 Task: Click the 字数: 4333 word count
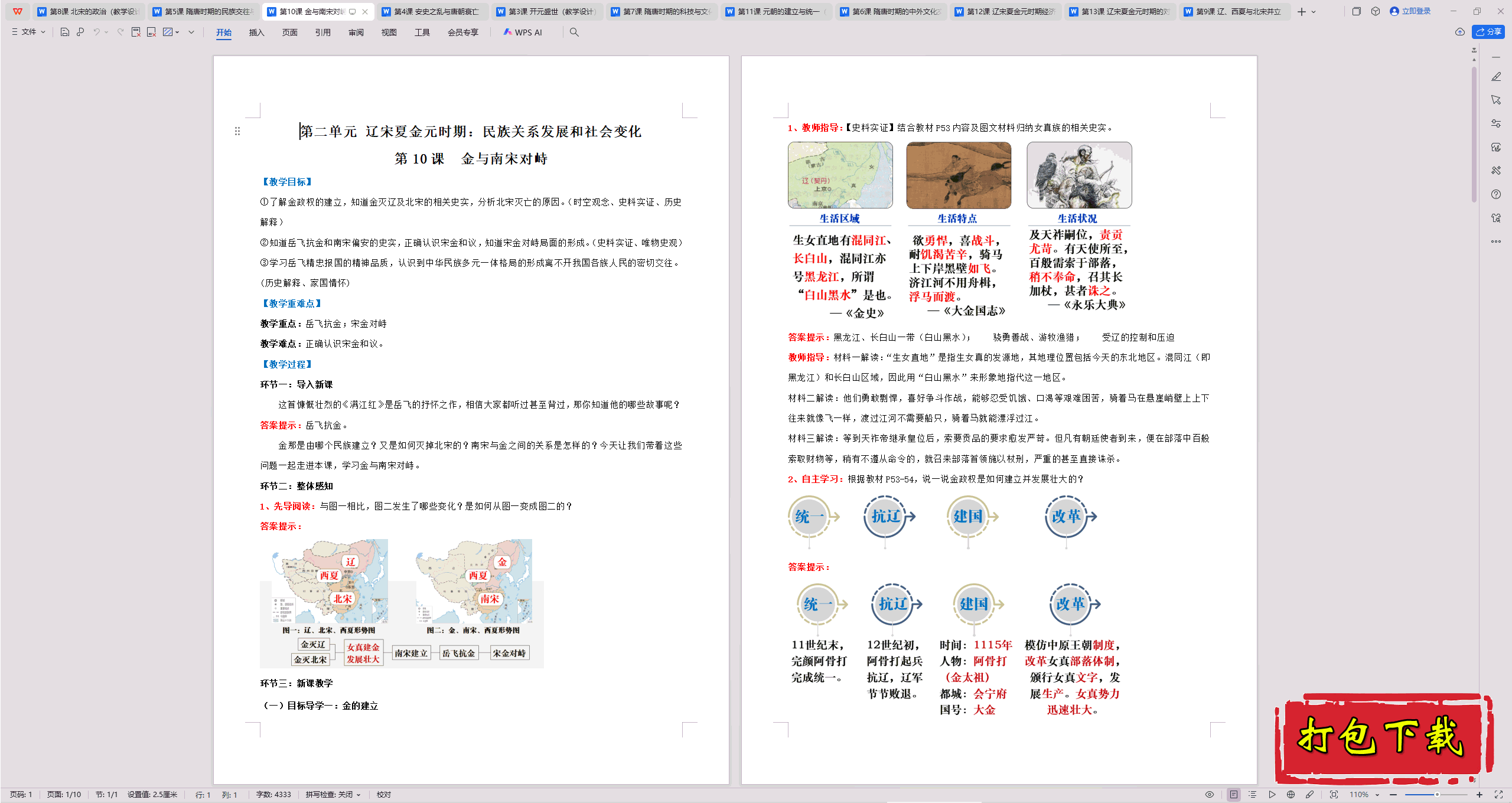273,795
